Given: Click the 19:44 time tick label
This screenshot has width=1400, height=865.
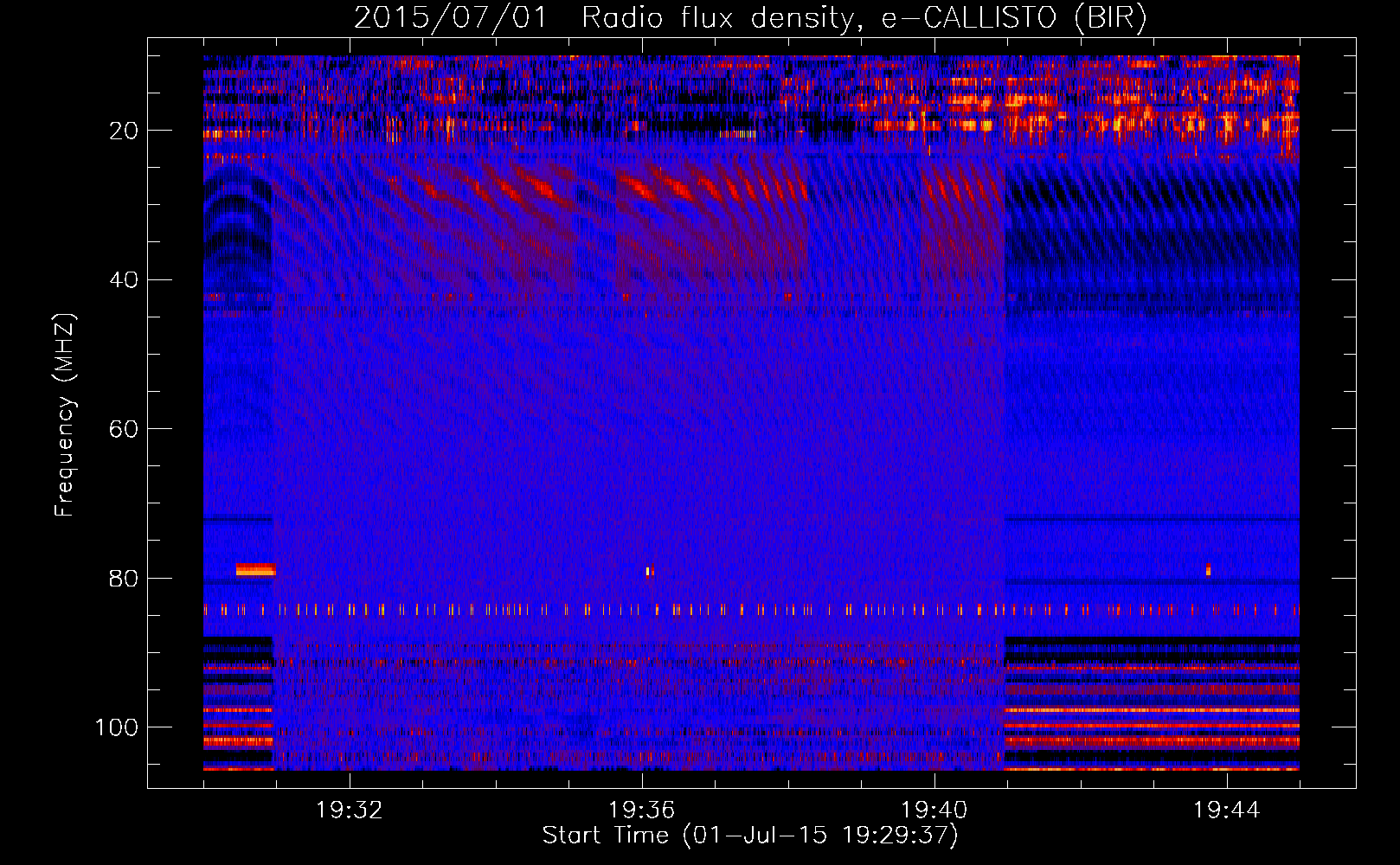Looking at the screenshot, I should pos(1227,811).
